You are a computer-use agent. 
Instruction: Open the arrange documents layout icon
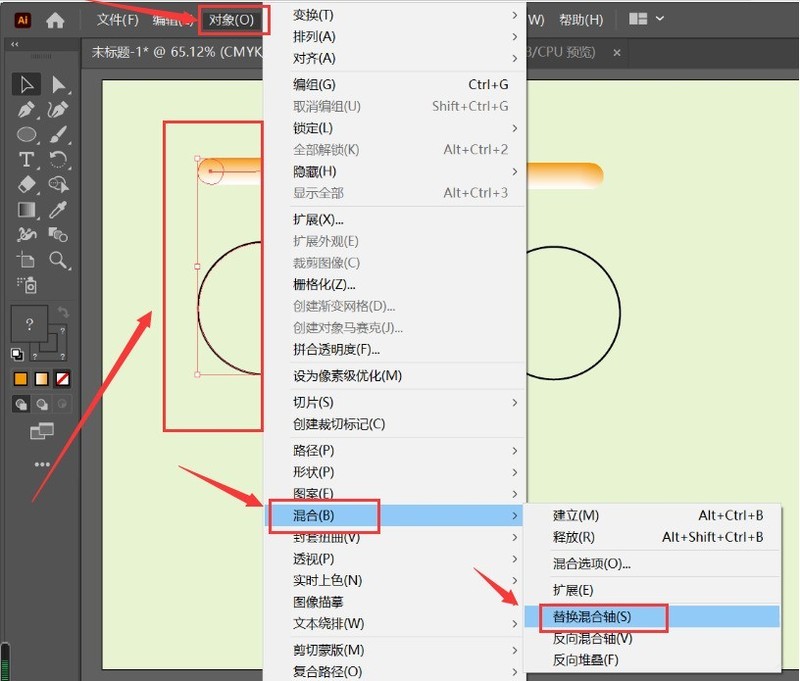tap(638, 19)
